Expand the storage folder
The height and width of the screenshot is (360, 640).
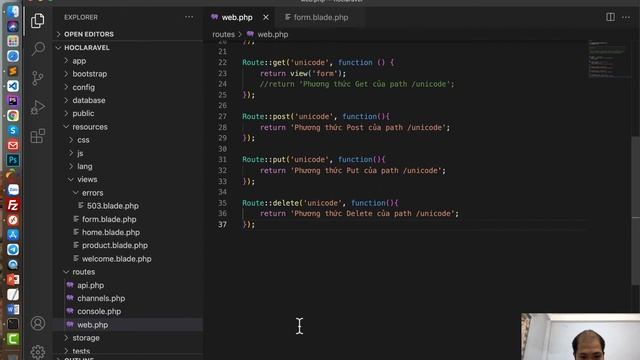tap(127, 338)
